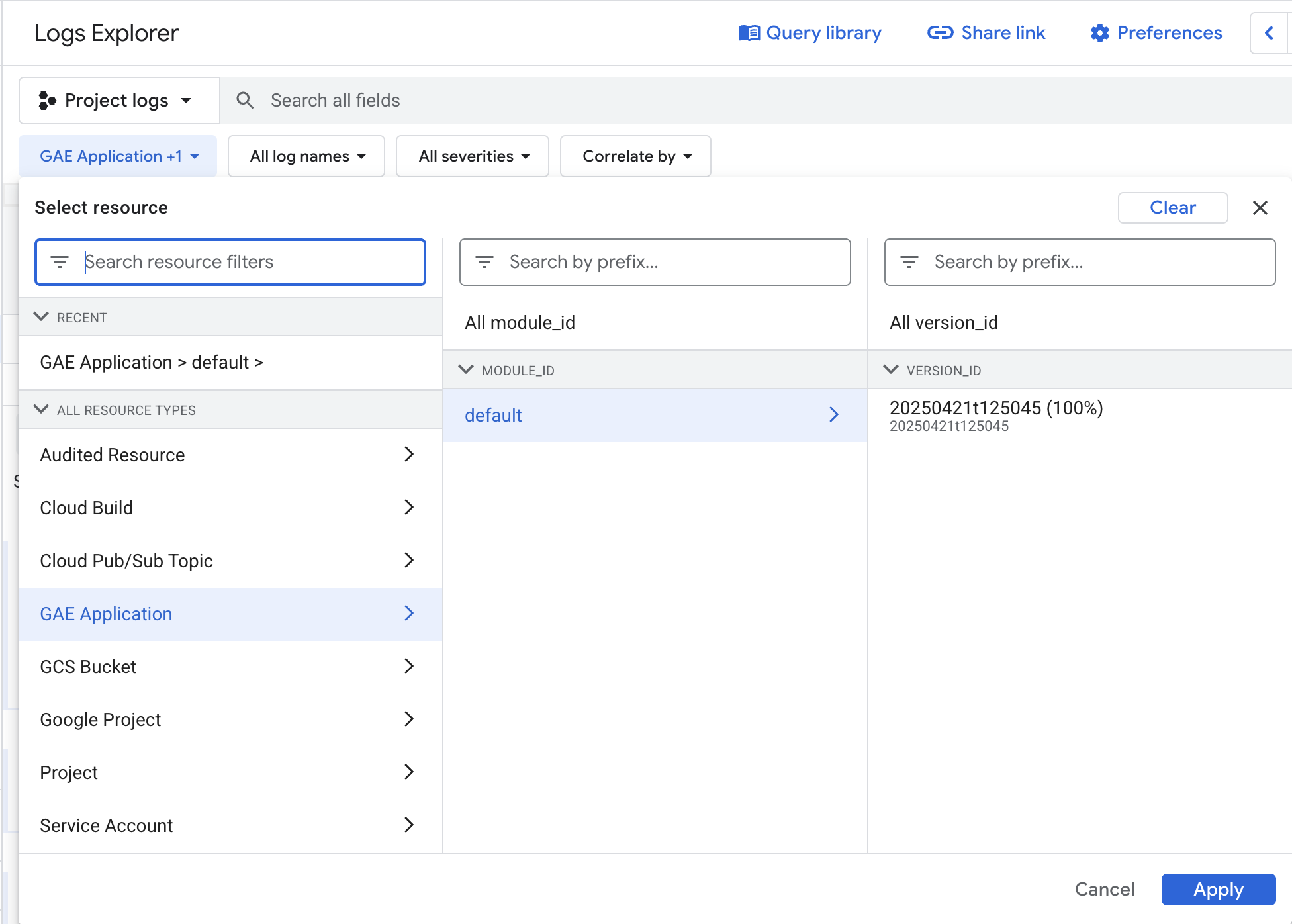
Task: Click the Apply button
Action: click(1219, 890)
